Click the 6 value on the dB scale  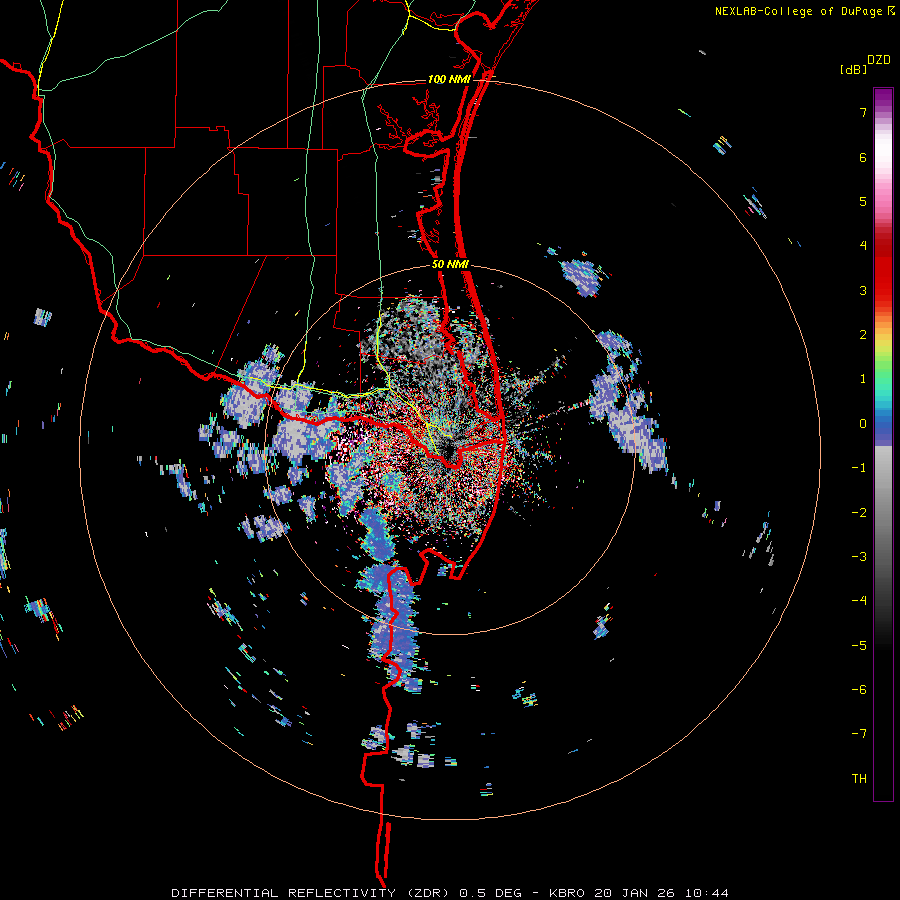(x=863, y=157)
